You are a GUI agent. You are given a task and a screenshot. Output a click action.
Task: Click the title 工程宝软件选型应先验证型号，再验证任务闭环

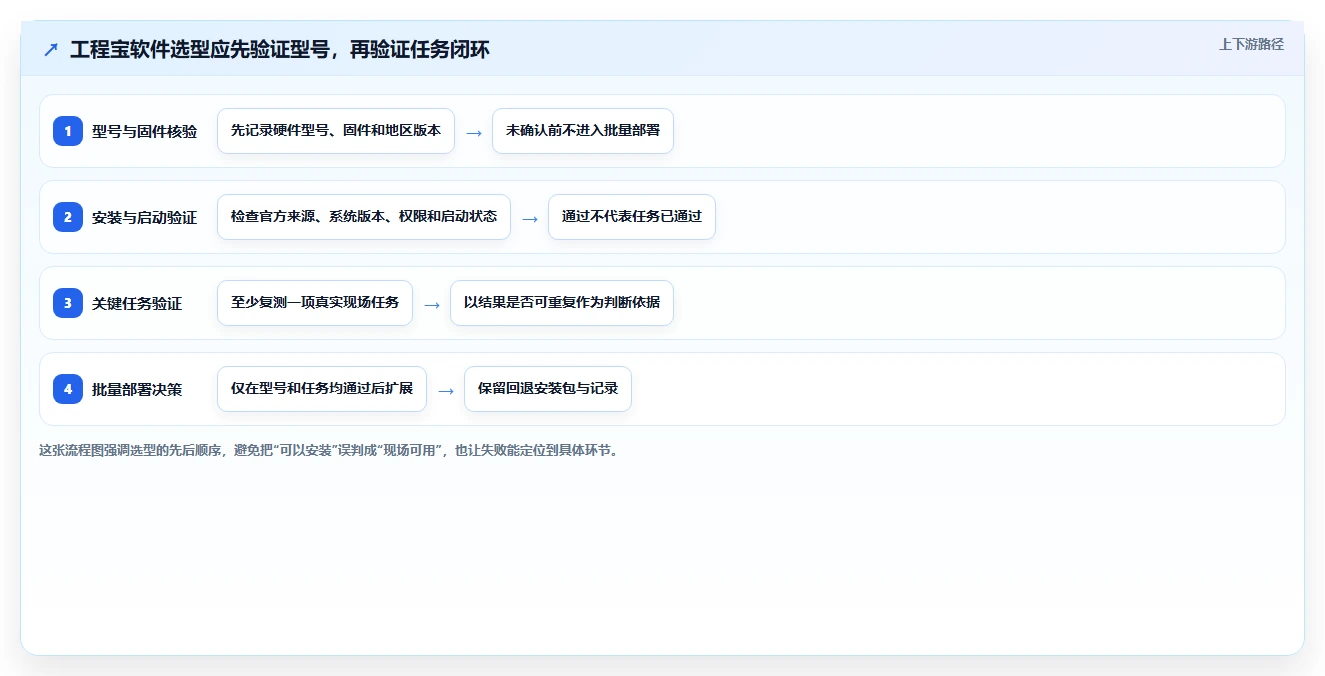[x=280, y=49]
